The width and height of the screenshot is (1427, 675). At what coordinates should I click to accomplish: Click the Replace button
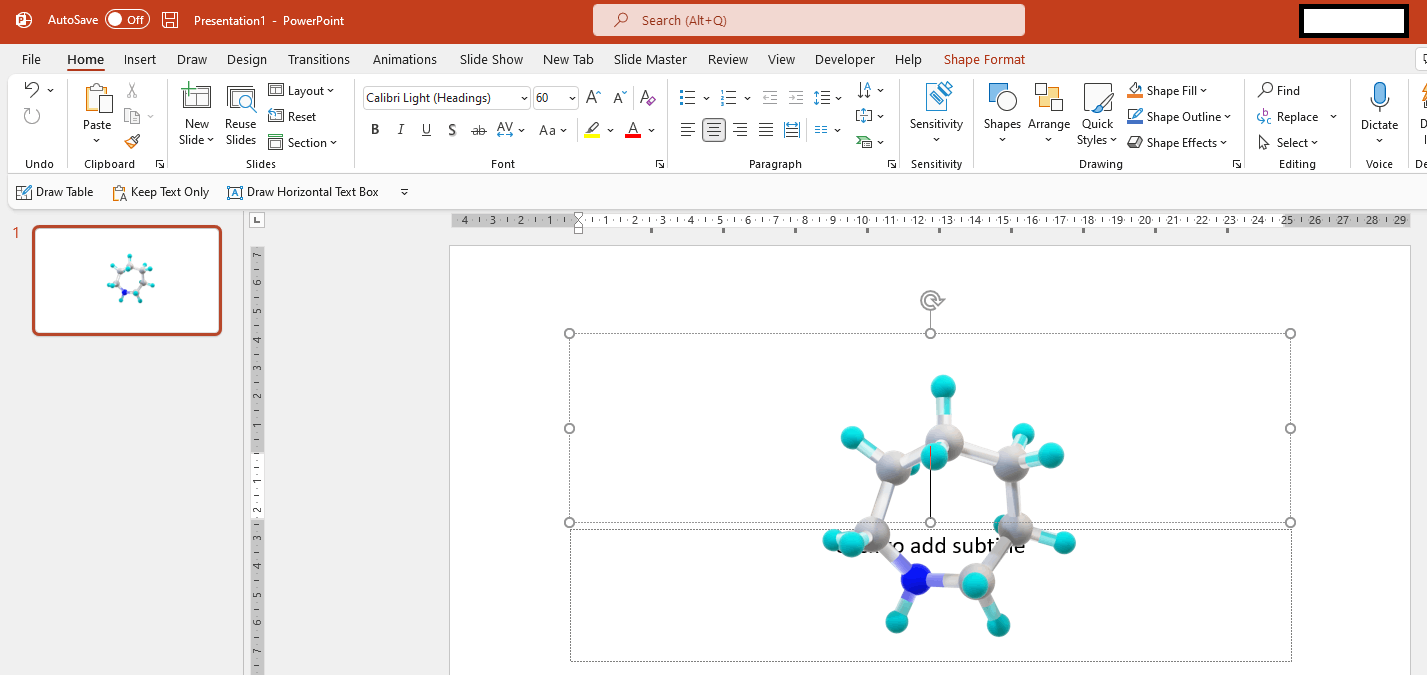[1288, 117]
